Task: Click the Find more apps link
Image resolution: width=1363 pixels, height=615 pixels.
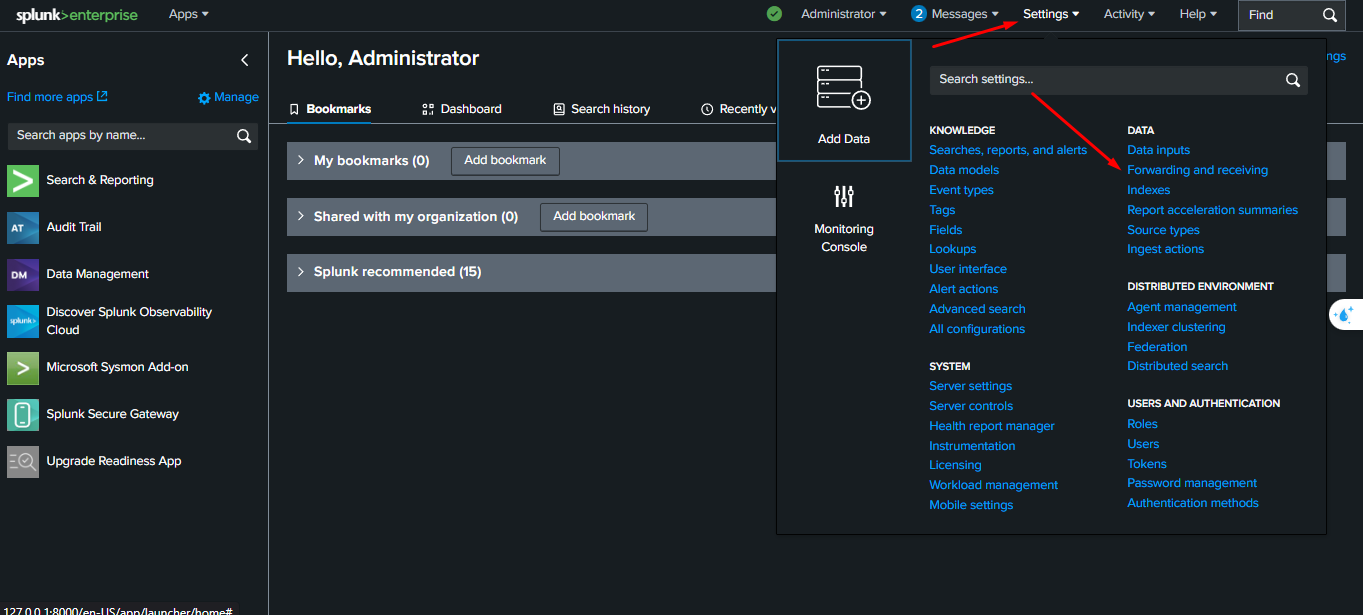Action: 49,96
